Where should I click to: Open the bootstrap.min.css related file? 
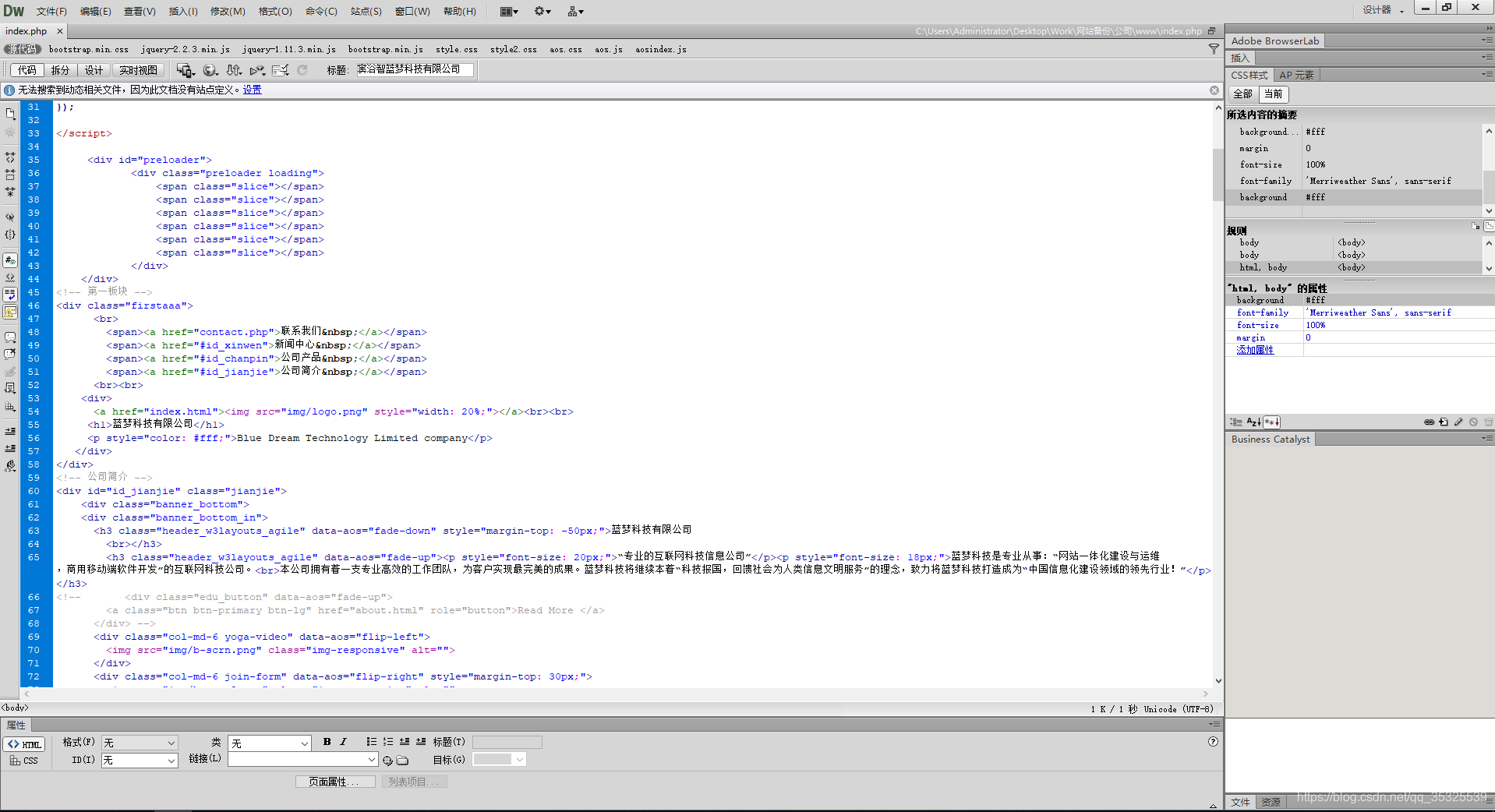[x=88, y=49]
